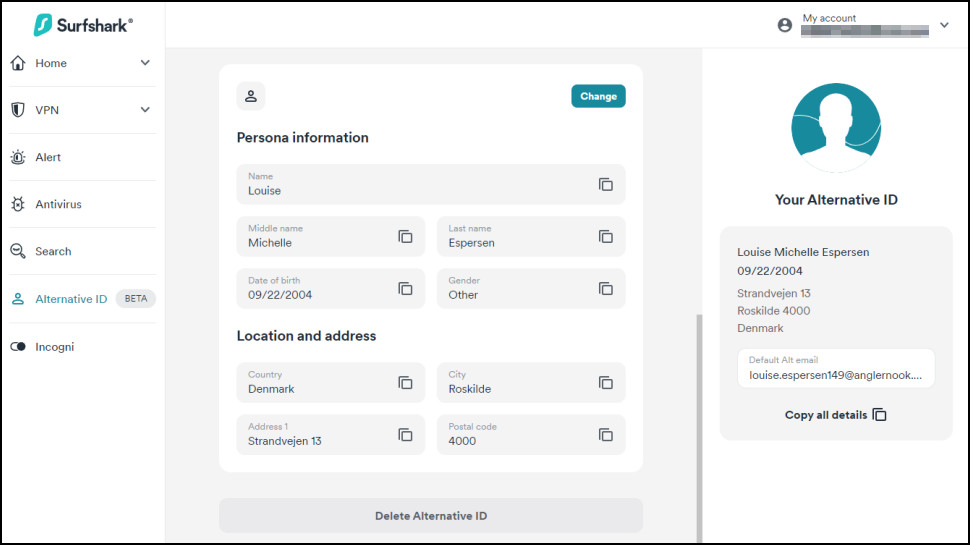Click the BETA badge
The height and width of the screenshot is (545, 970).
tap(135, 299)
